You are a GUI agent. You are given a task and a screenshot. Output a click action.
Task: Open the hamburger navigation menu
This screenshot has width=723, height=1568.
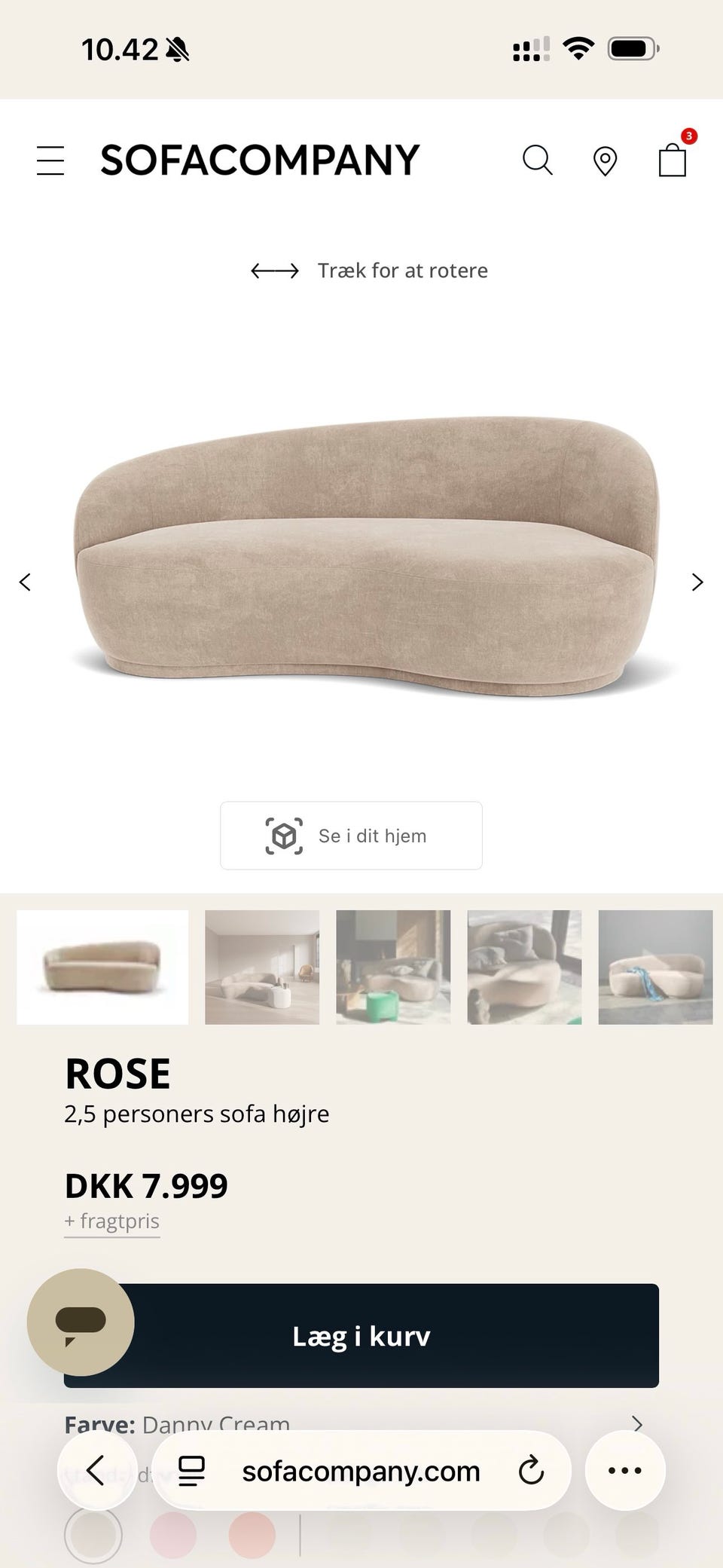(50, 160)
